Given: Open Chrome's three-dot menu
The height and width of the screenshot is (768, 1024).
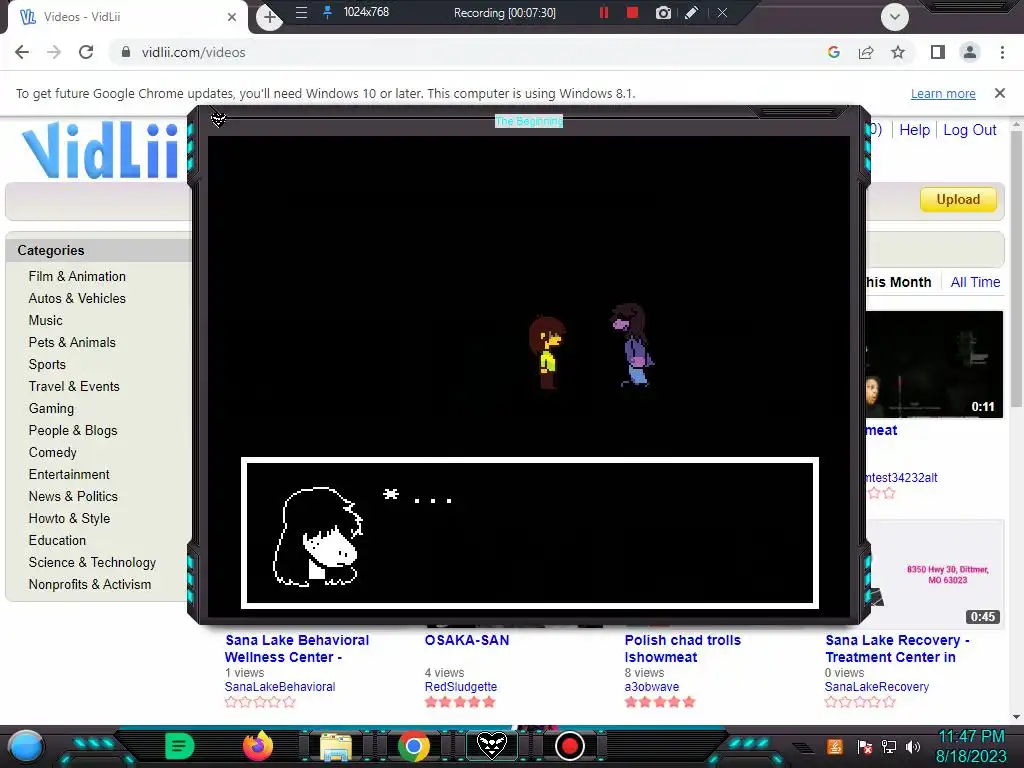Looking at the screenshot, I should point(1002,52).
